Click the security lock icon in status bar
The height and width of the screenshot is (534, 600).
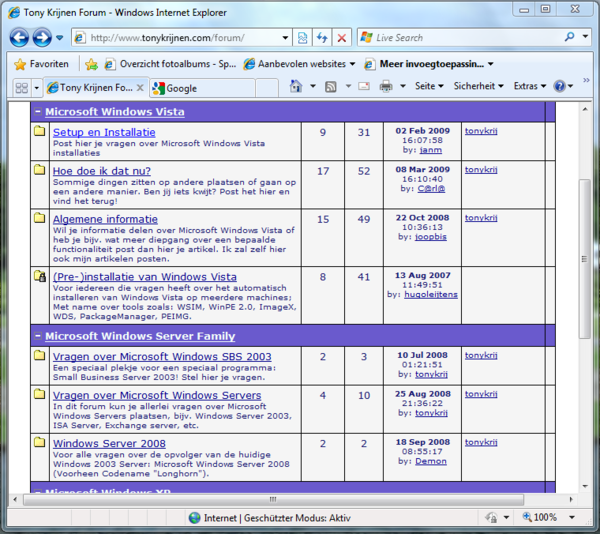tap(491, 518)
